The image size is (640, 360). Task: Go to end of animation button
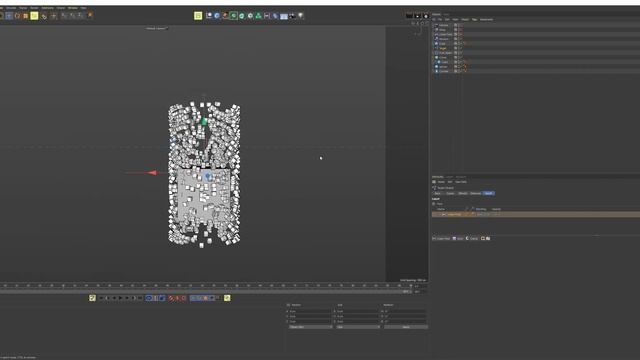pyautogui.click(x=140, y=298)
